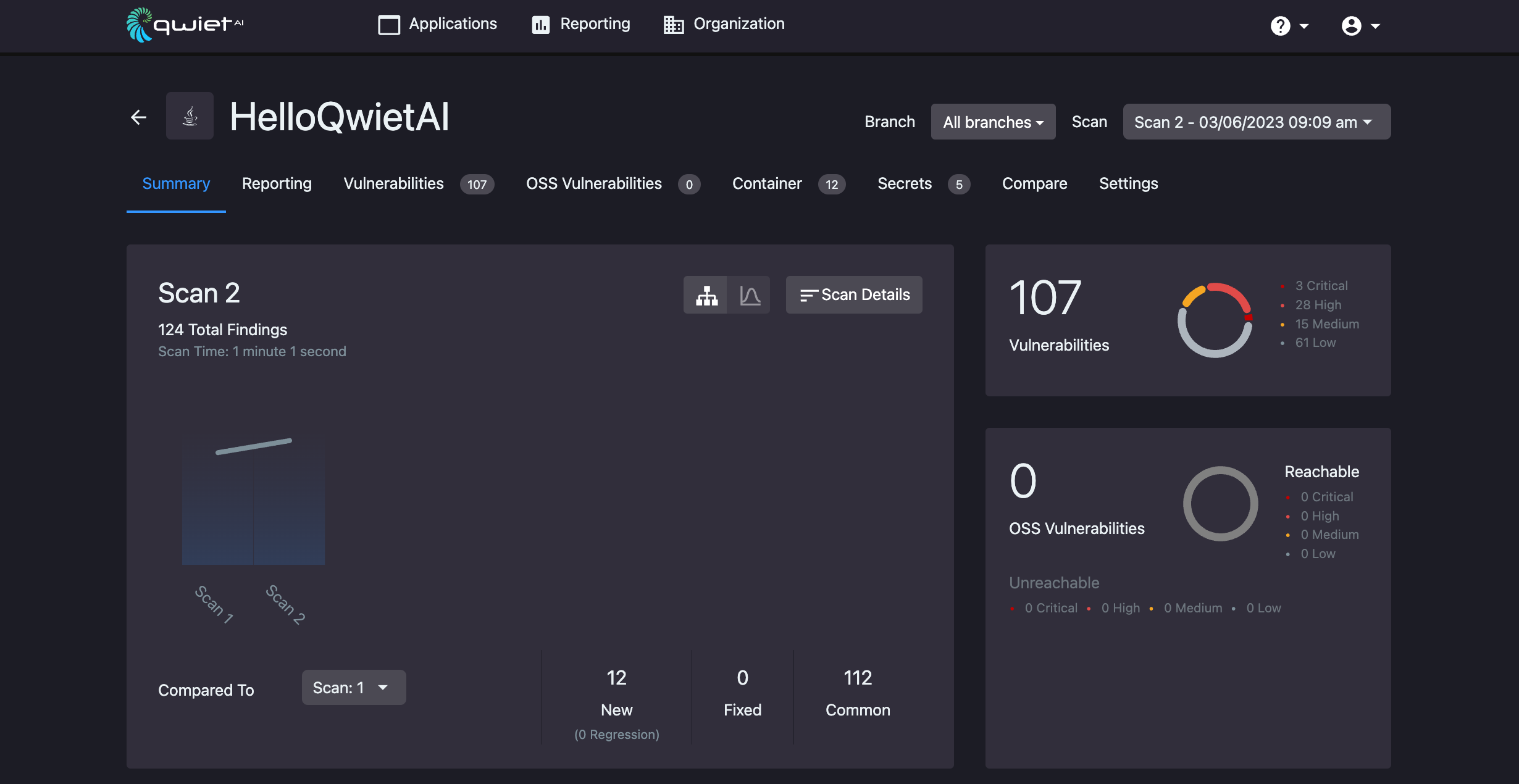Click the Vulnerabilities 107 count badge
The height and width of the screenshot is (784, 1519).
pyautogui.click(x=477, y=185)
